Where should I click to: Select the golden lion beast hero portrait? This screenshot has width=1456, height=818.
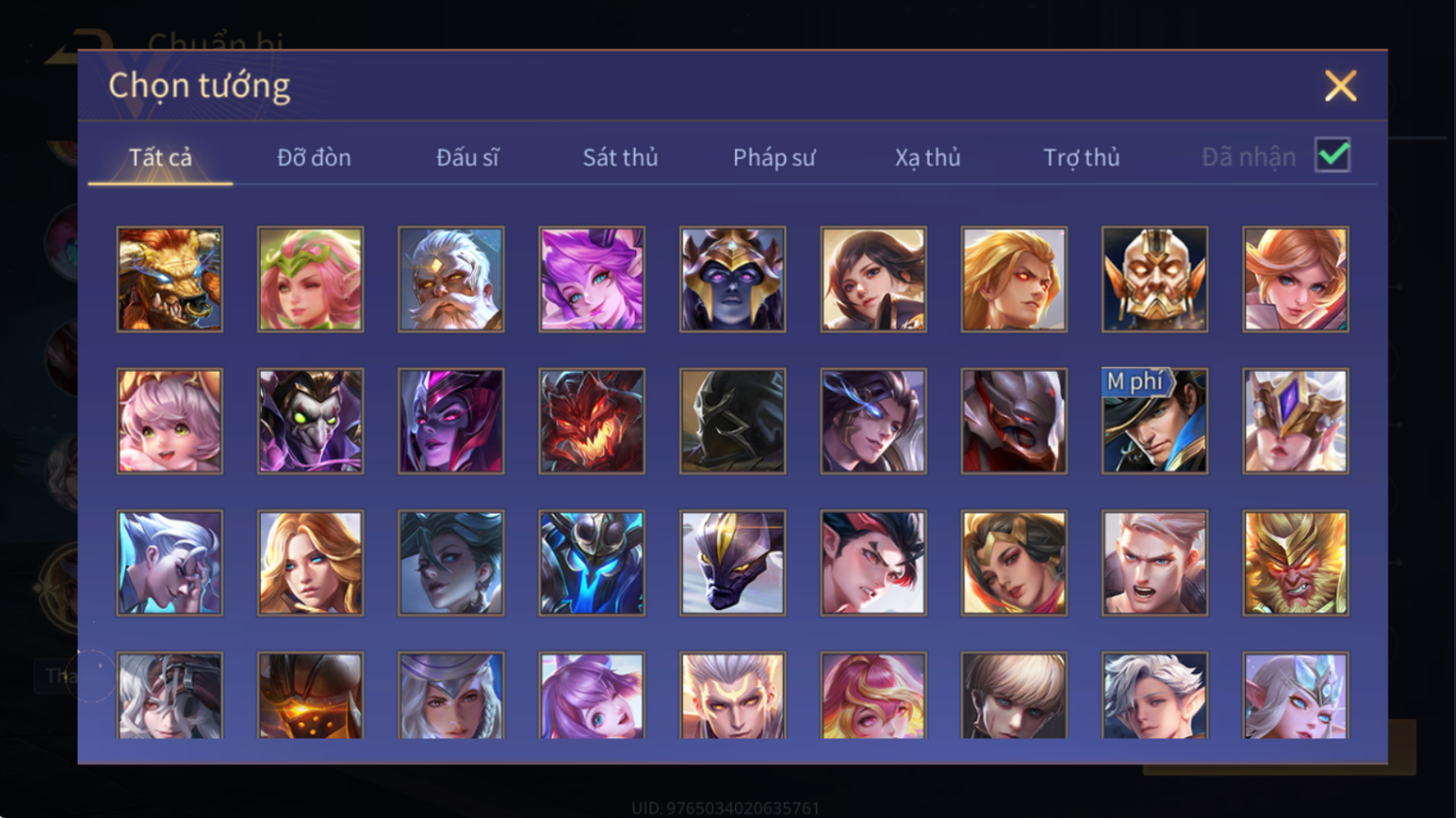170,279
